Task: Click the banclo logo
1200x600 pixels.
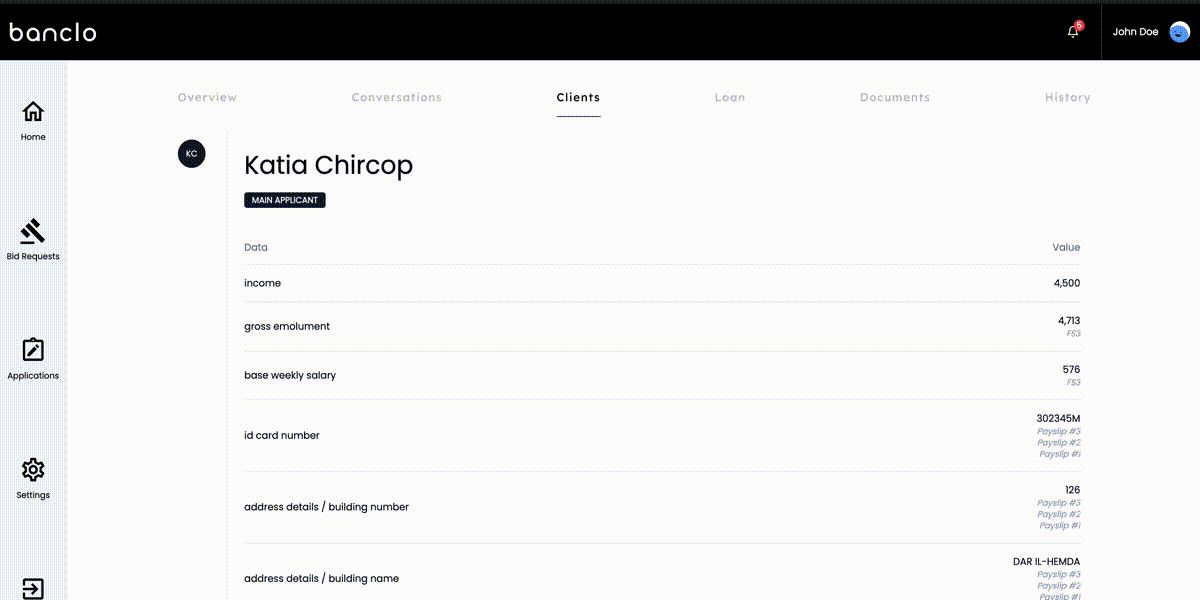Action: click(52, 31)
